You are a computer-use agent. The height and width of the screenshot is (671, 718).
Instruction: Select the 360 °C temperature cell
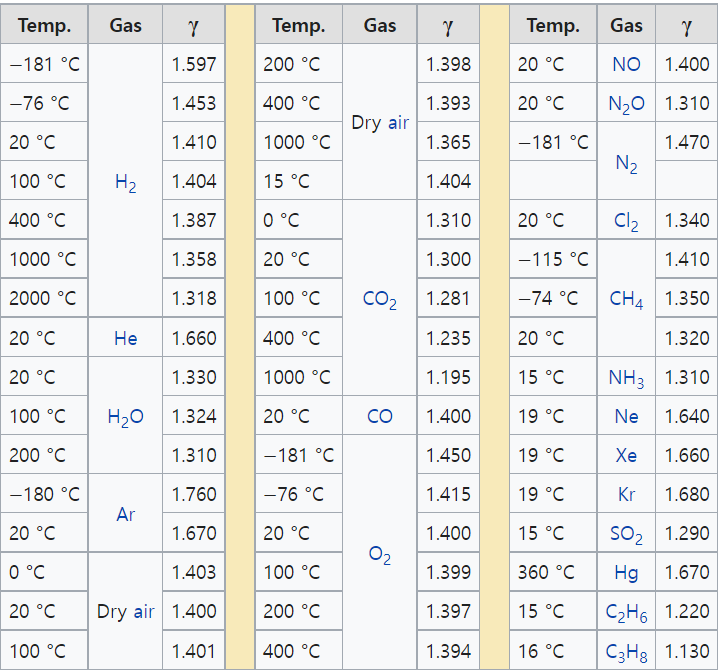[553, 572]
